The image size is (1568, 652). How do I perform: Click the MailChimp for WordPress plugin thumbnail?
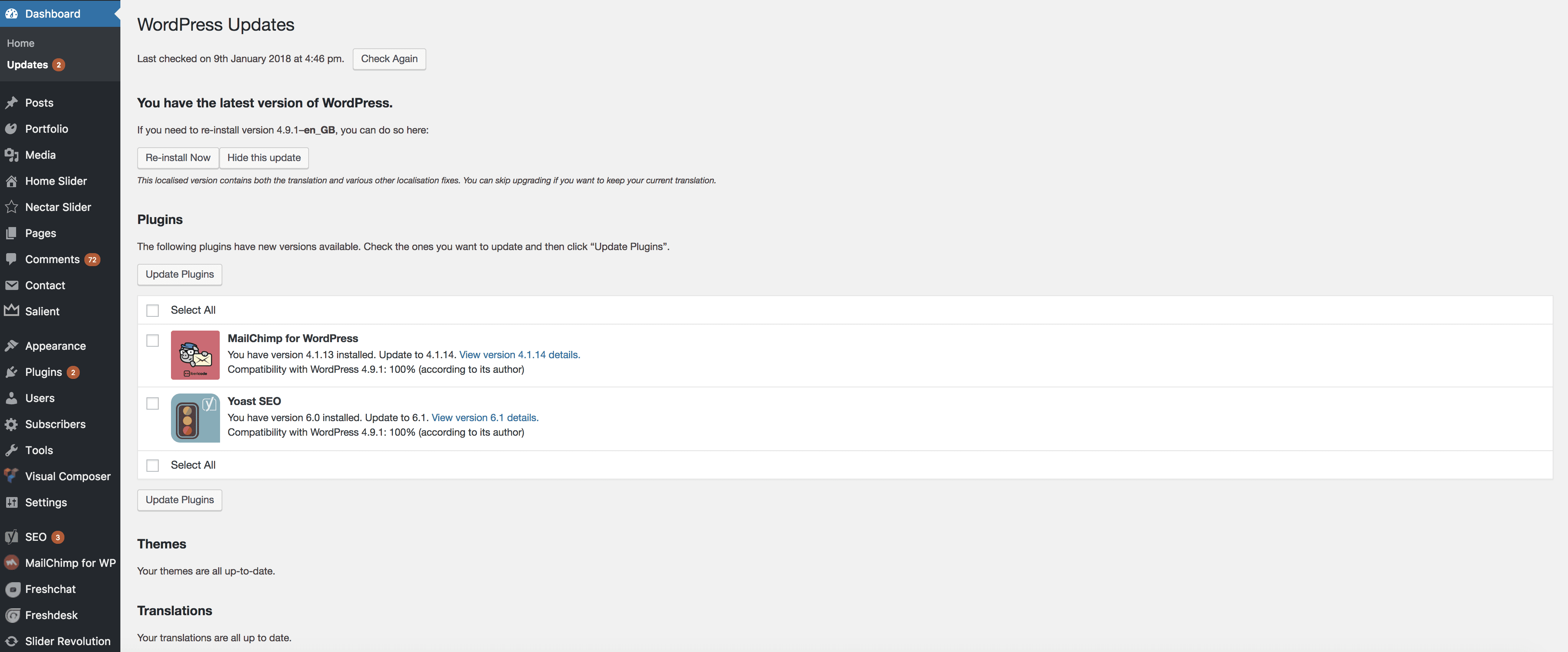(x=196, y=355)
